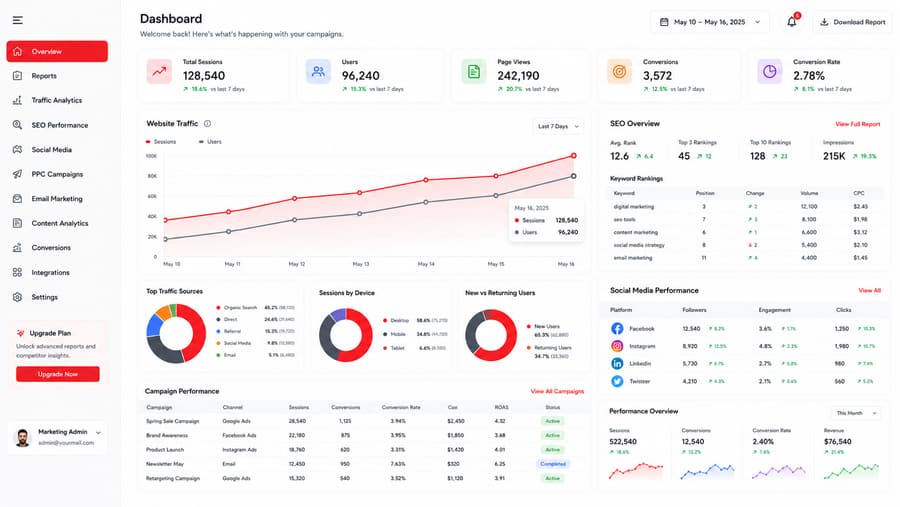Open PPC Campaigns in the sidebar

tap(57, 174)
